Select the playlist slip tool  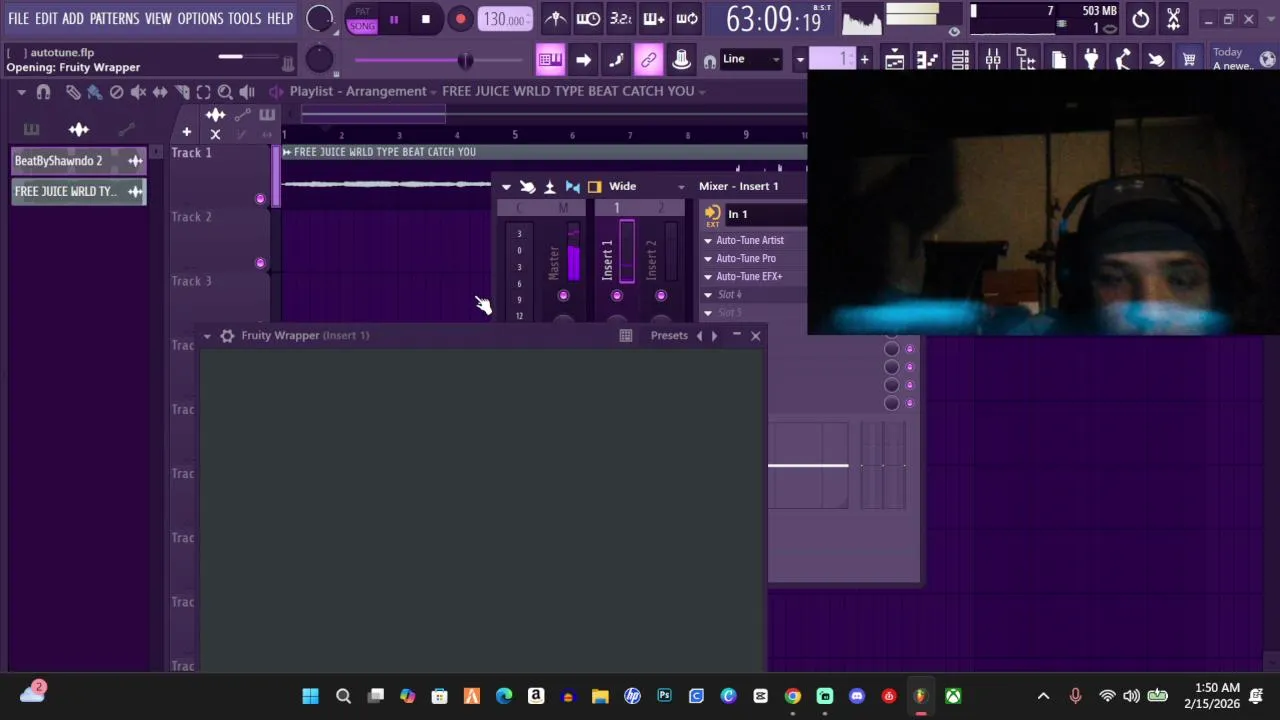tap(160, 92)
